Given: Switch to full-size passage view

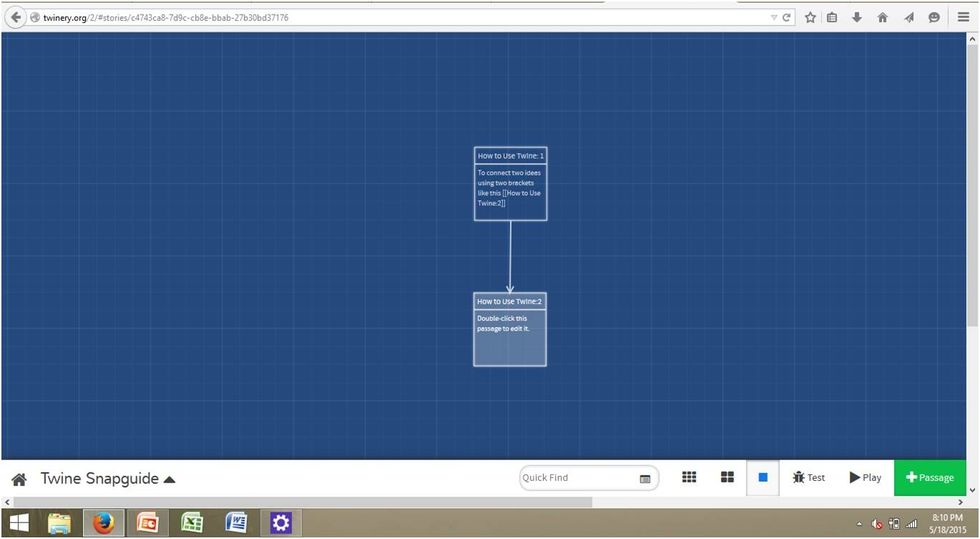Looking at the screenshot, I should point(763,478).
